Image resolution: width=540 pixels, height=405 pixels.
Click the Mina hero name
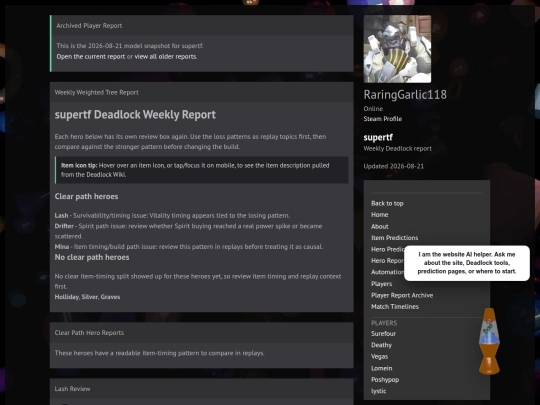pos(62,247)
